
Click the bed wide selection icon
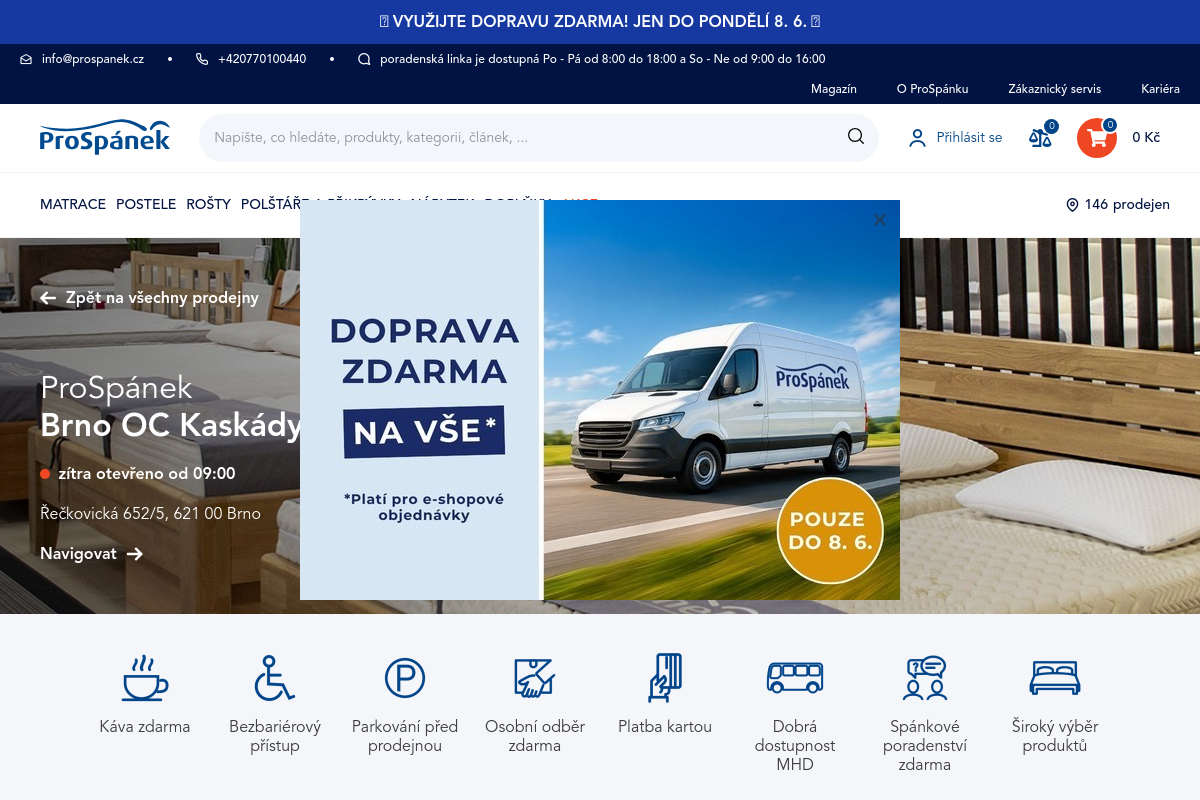pyautogui.click(x=1055, y=678)
